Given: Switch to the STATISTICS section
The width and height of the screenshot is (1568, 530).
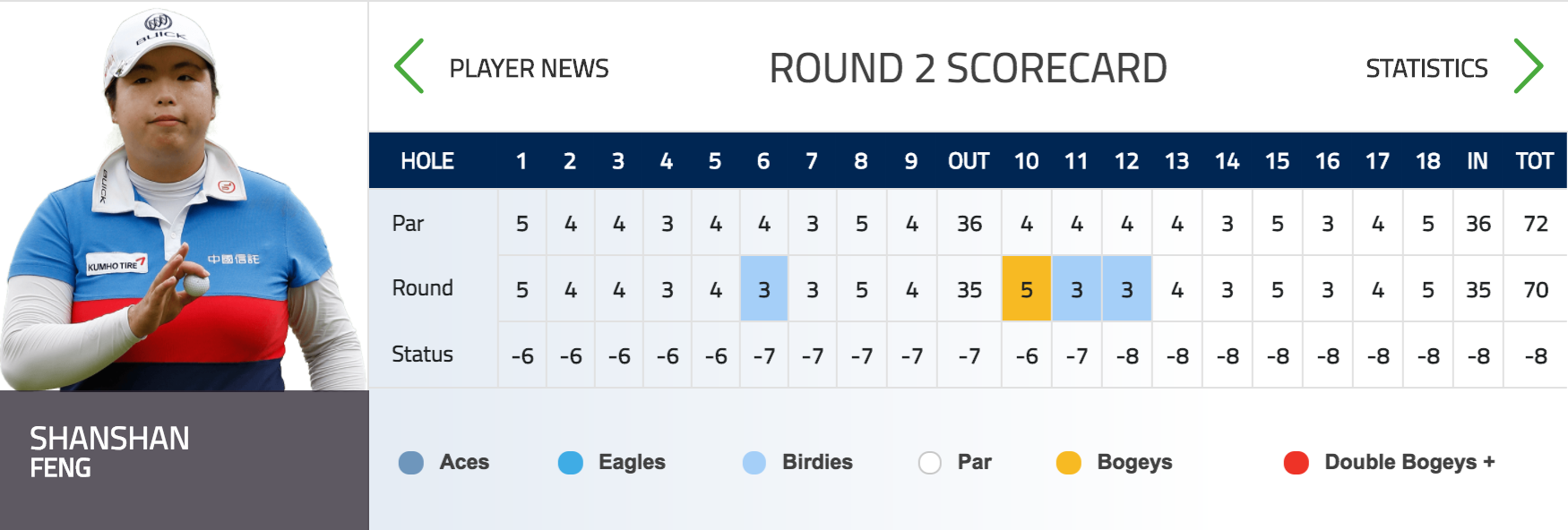Looking at the screenshot, I should coord(1426,67).
